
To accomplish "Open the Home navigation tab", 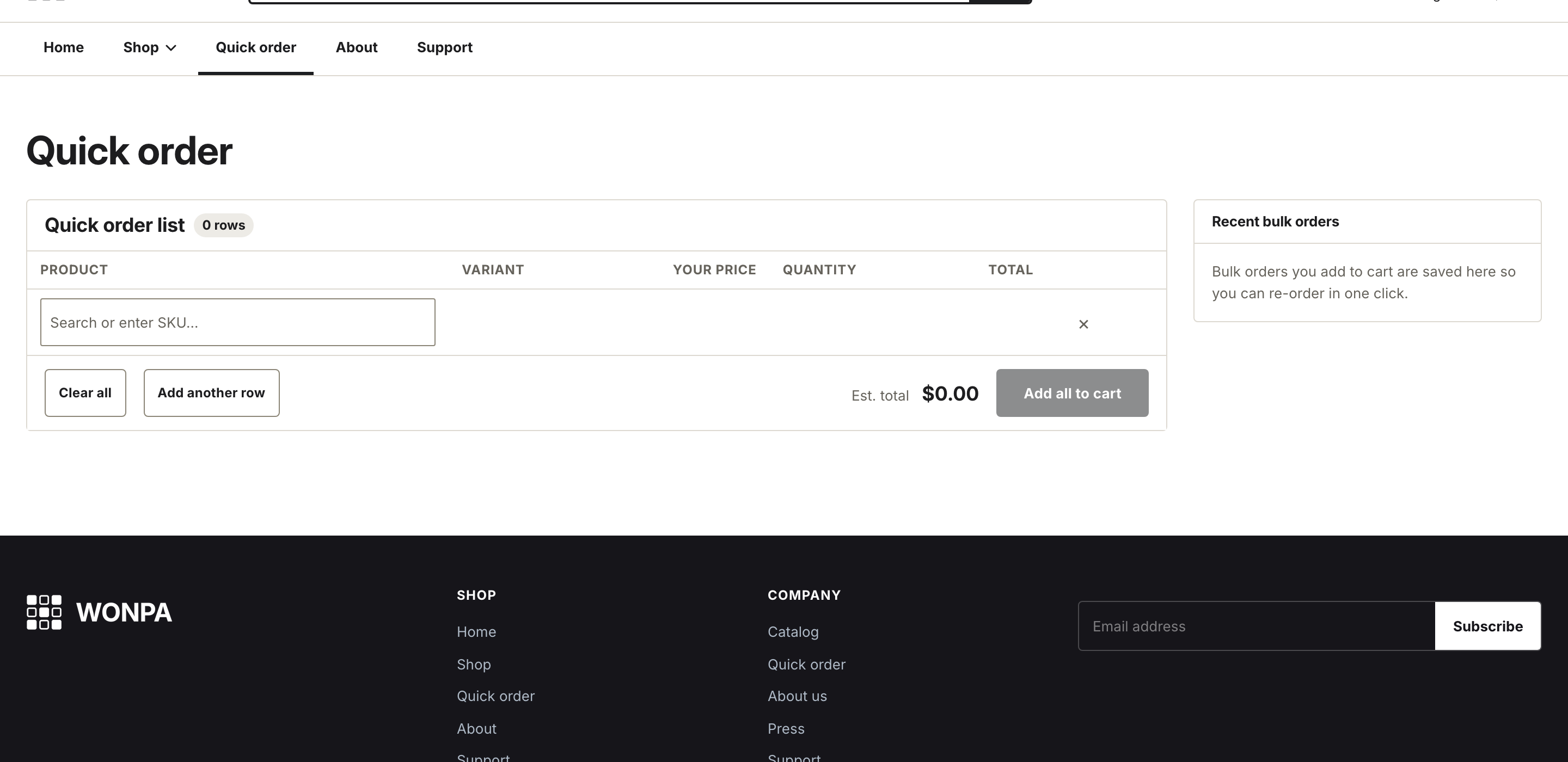I will click(63, 47).
